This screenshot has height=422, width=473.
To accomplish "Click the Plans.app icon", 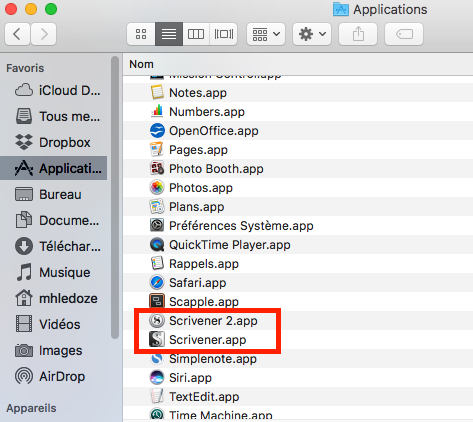I will point(157,206).
